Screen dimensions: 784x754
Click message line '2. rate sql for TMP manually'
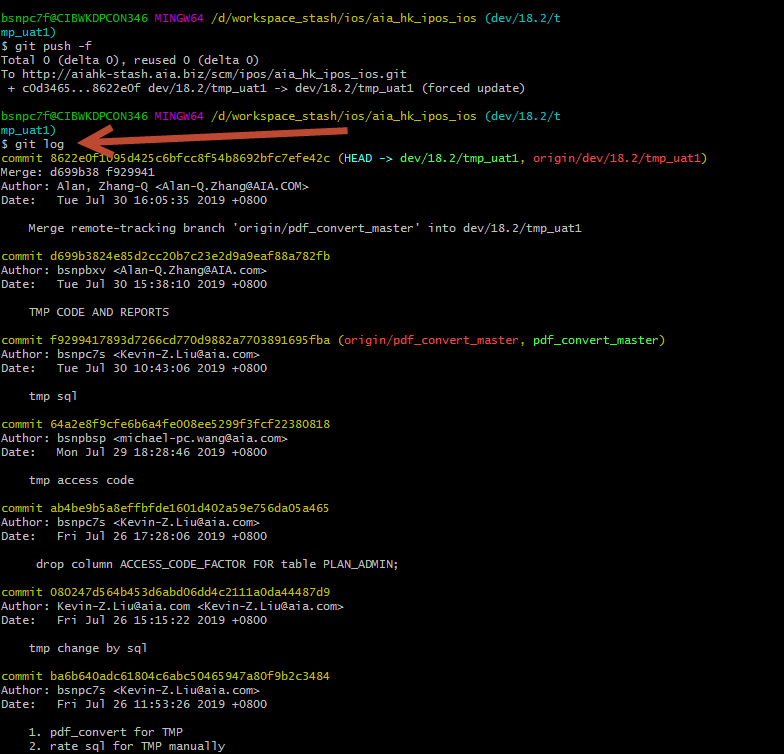(127, 746)
